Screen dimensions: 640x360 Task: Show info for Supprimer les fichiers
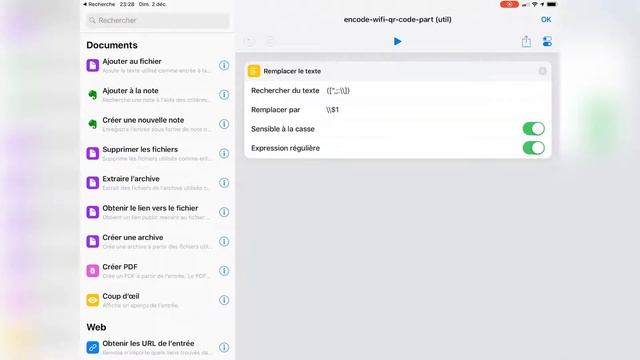pos(224,153)
